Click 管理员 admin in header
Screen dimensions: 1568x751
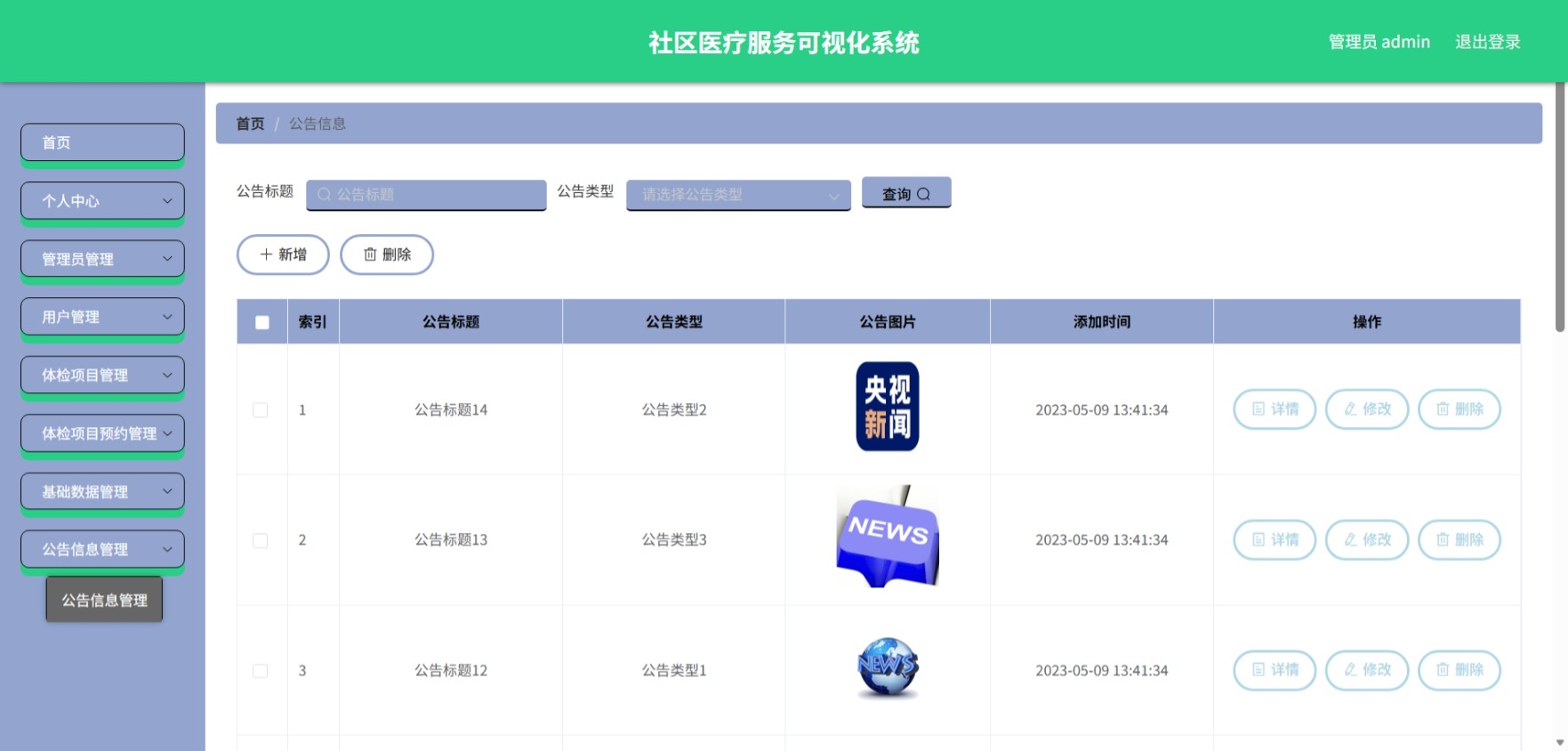pos(1379,42)
